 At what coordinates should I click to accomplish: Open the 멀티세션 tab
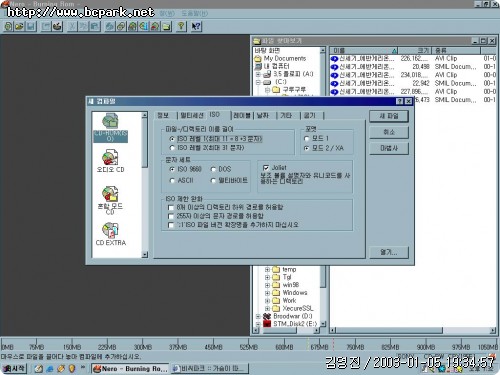192,115
